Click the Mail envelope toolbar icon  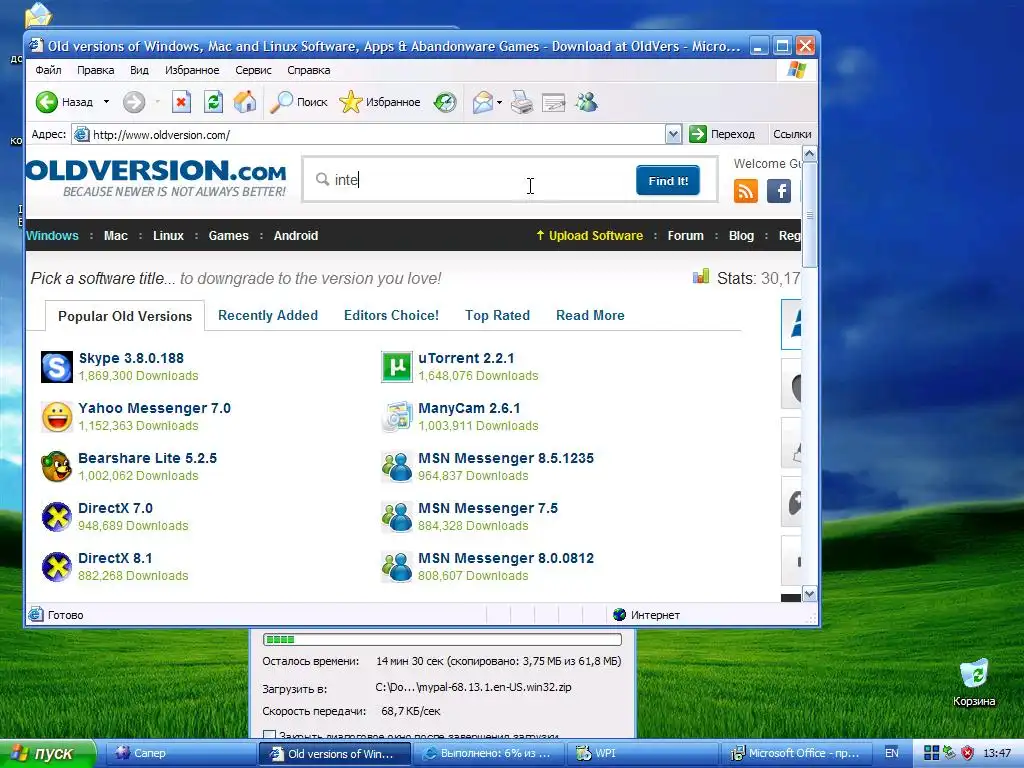483,102
